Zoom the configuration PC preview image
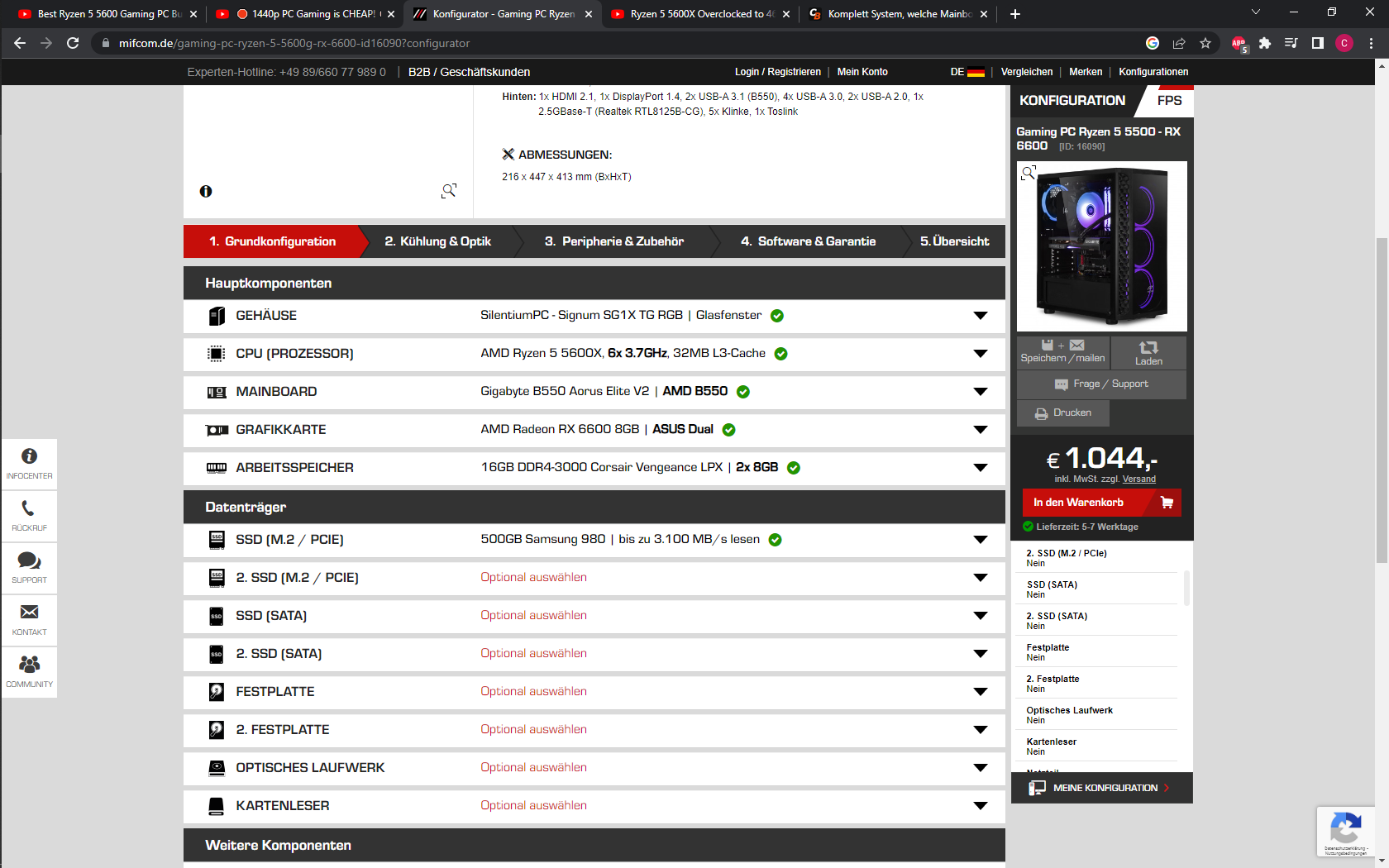Screen dimensions: 1389x868 click(x=1029, y=173)
